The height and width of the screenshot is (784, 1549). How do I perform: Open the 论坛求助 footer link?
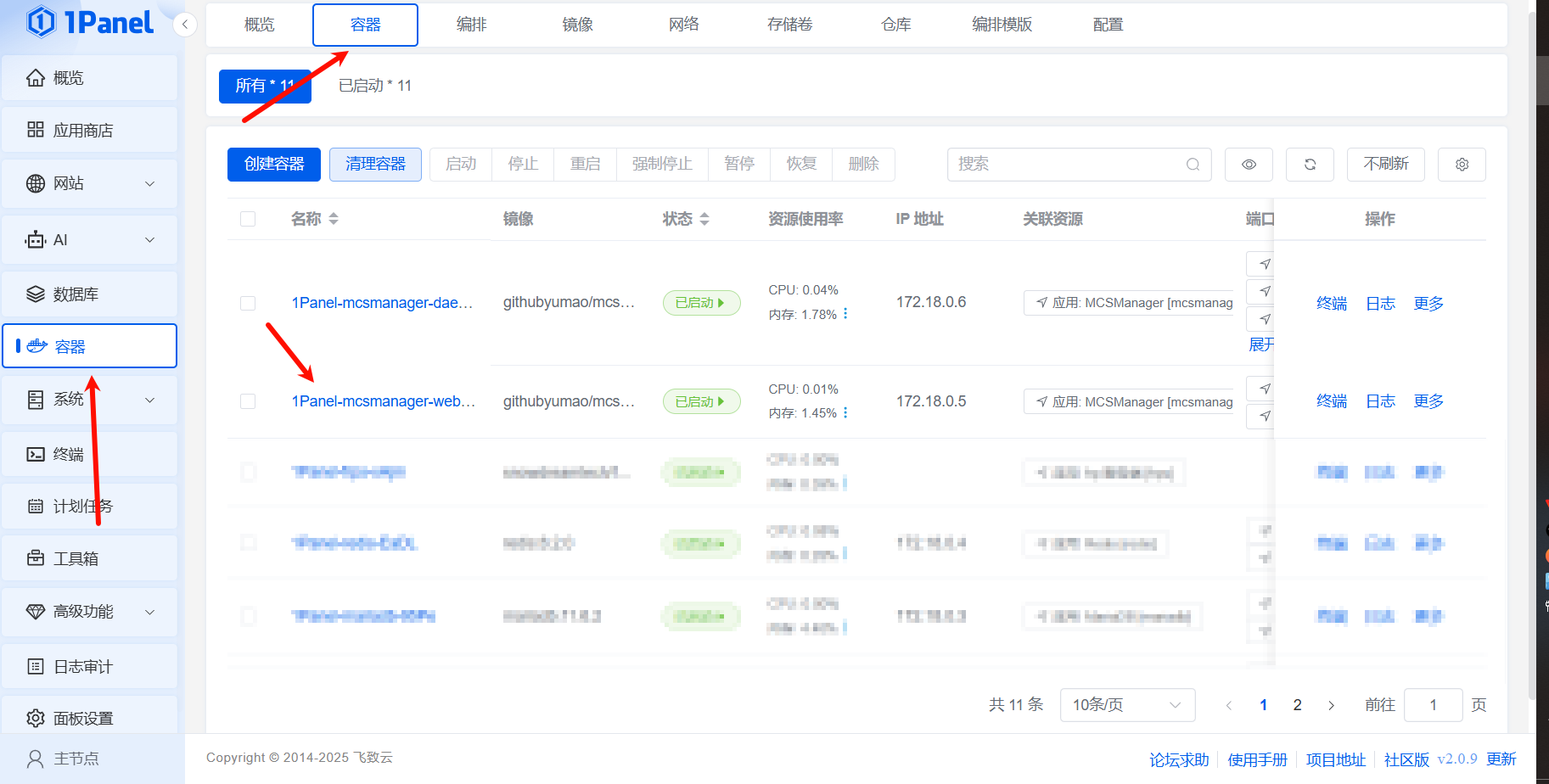[1178, 759]
